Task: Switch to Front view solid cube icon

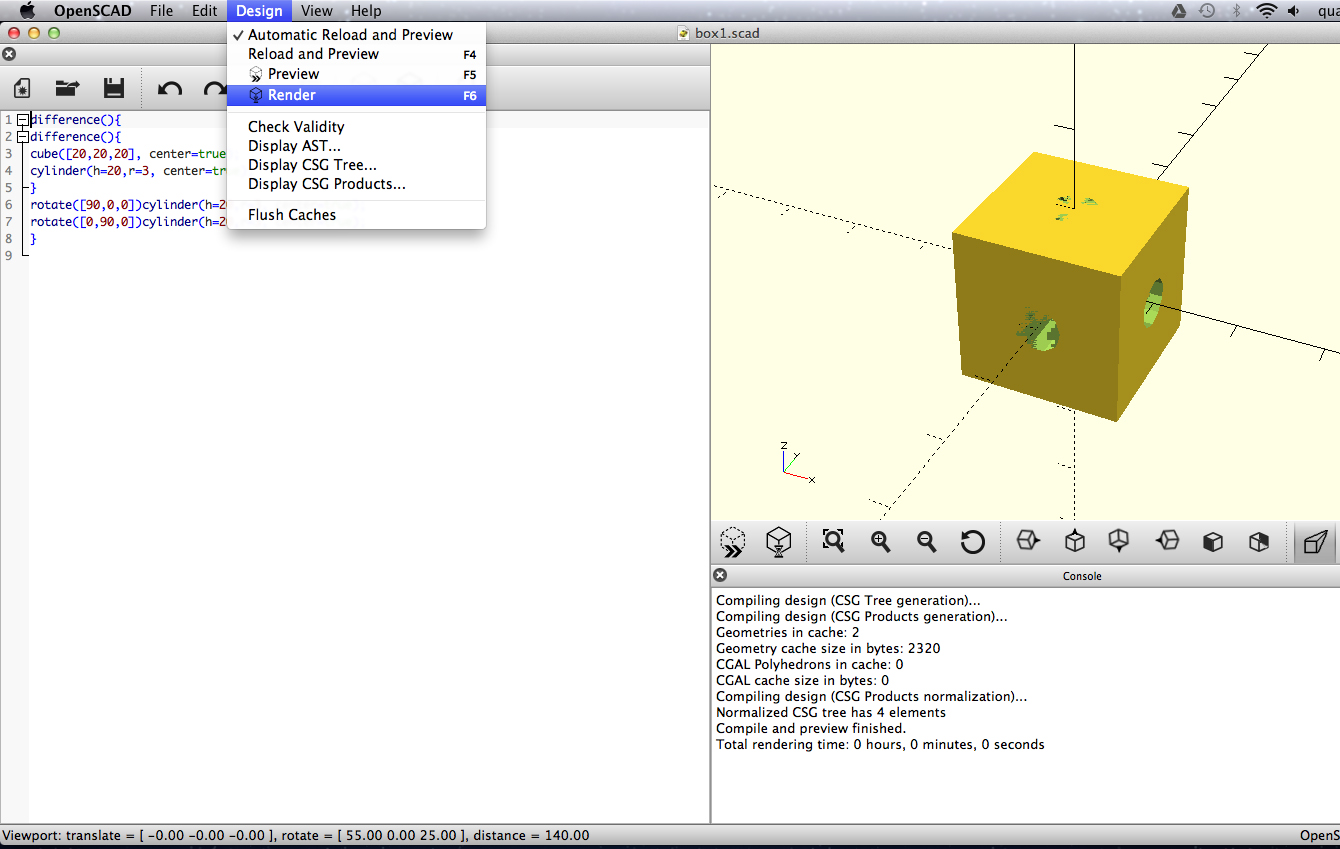Action: [1212, 542]
